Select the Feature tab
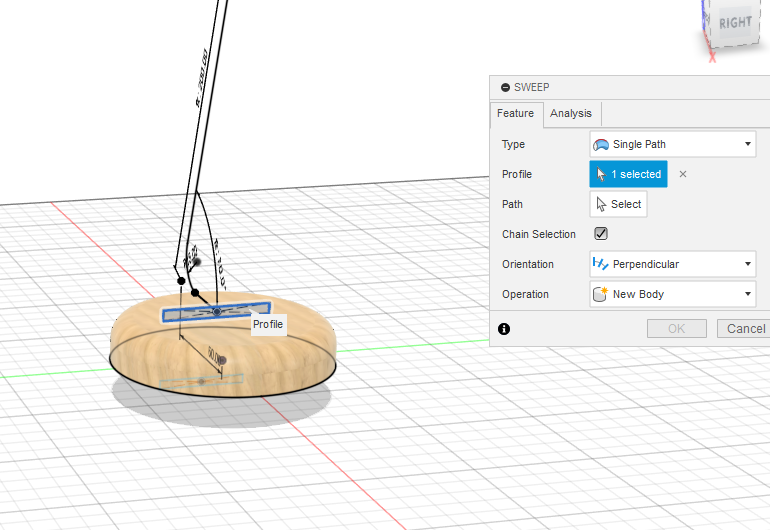The image size is (770, 530). [516, 114]
